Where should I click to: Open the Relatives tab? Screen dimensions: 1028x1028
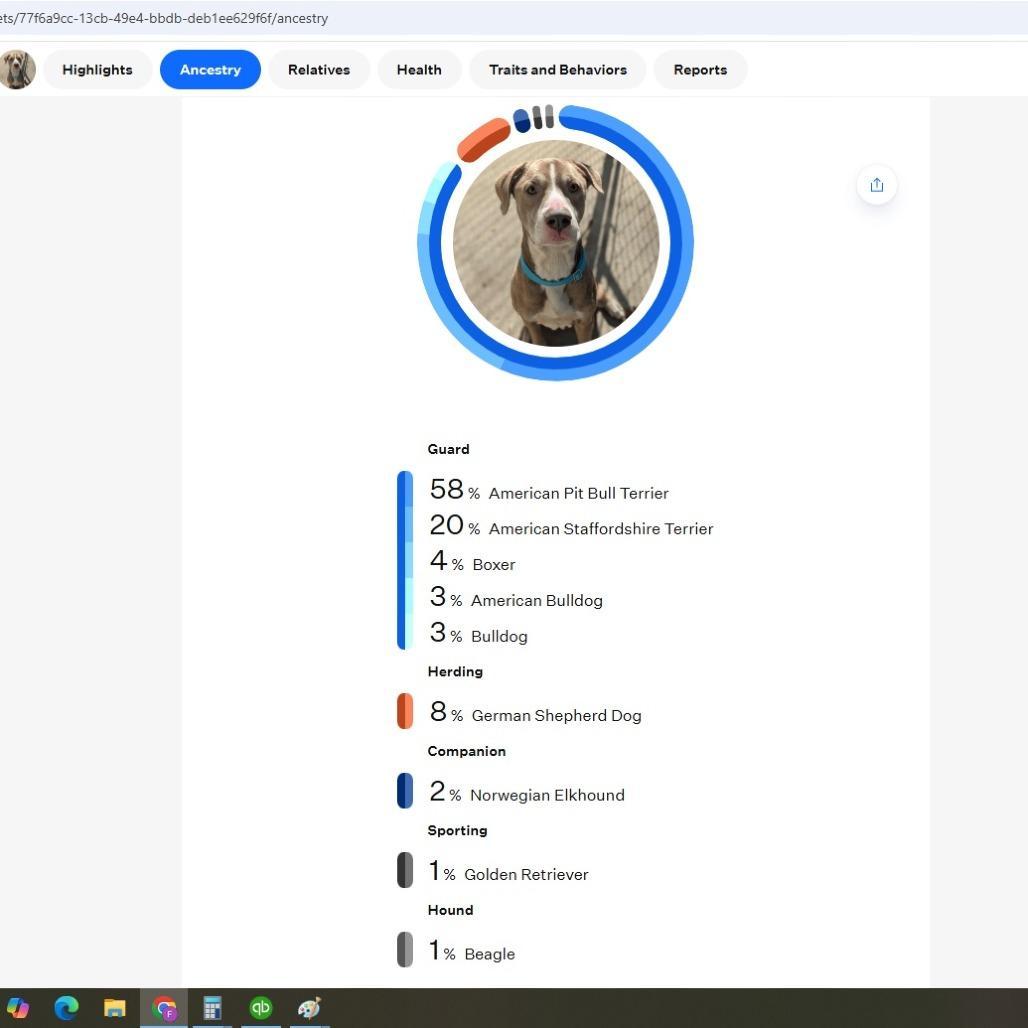coord(319,70)
